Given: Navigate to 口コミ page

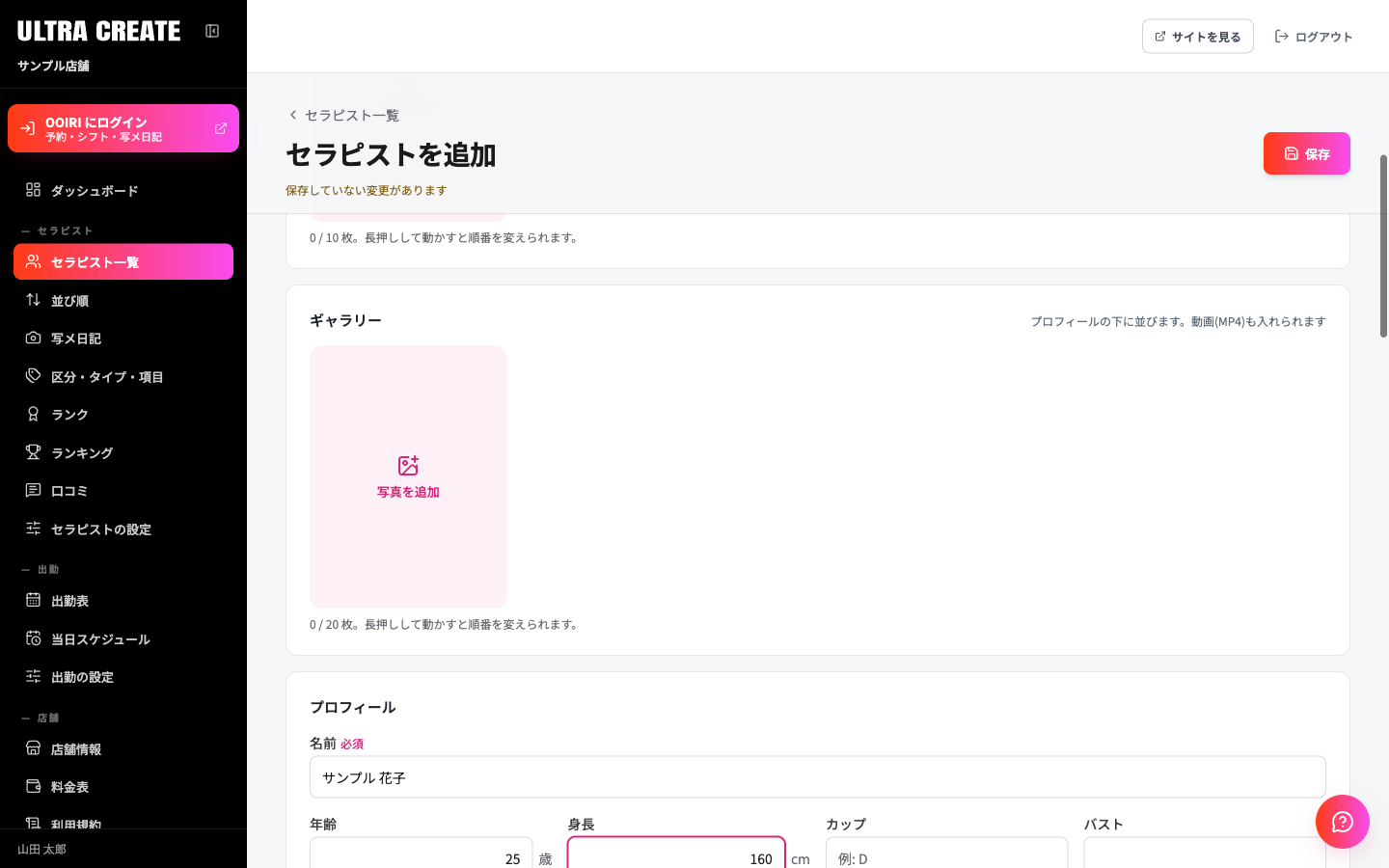Looking at the screenshot, I should point(123,491).
